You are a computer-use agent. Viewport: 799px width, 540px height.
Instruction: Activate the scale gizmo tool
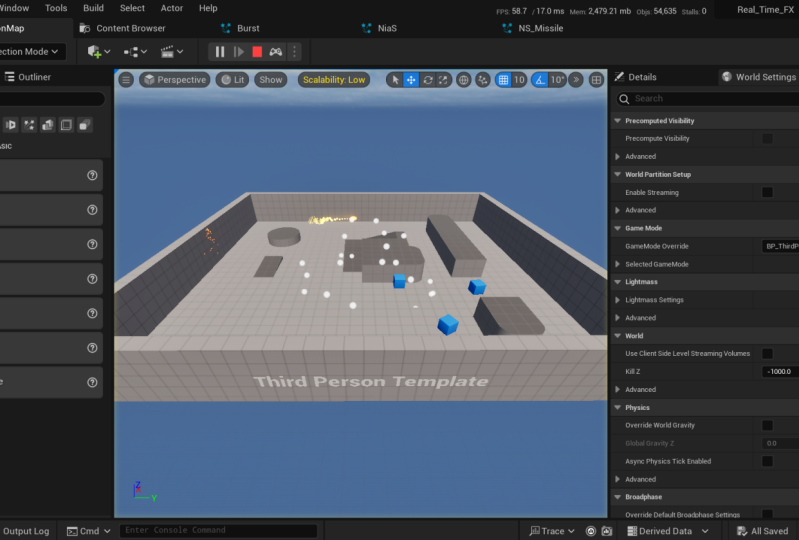pos(443,79)
